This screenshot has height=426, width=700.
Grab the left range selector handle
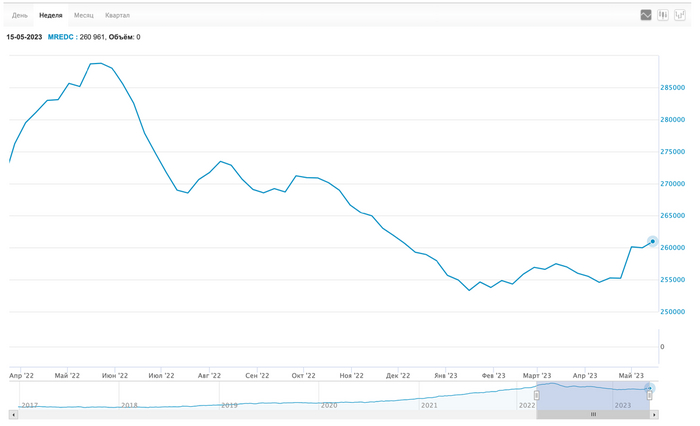point(537,395)
